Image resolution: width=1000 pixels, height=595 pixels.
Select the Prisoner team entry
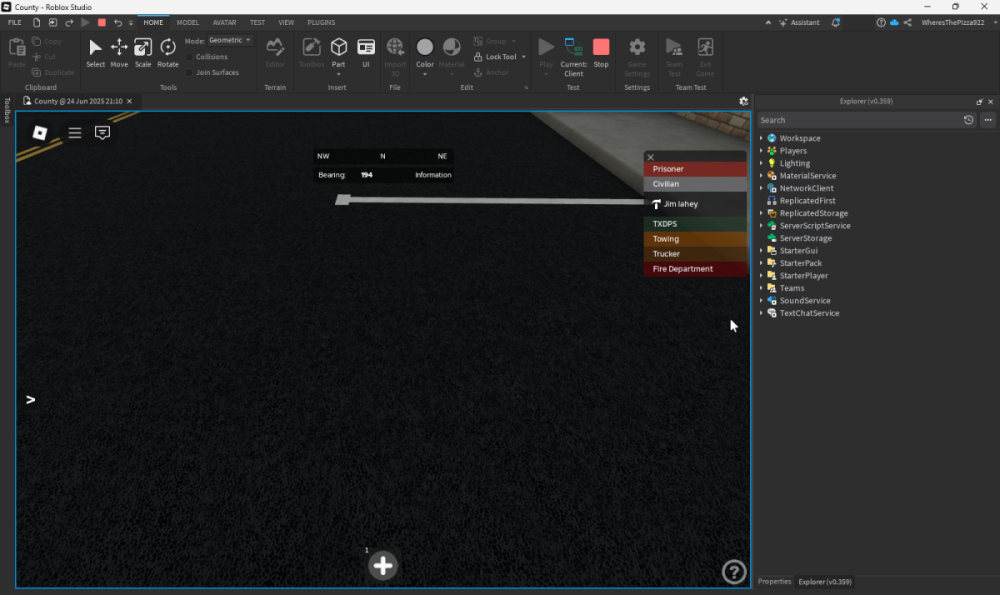tap(695, 169)
